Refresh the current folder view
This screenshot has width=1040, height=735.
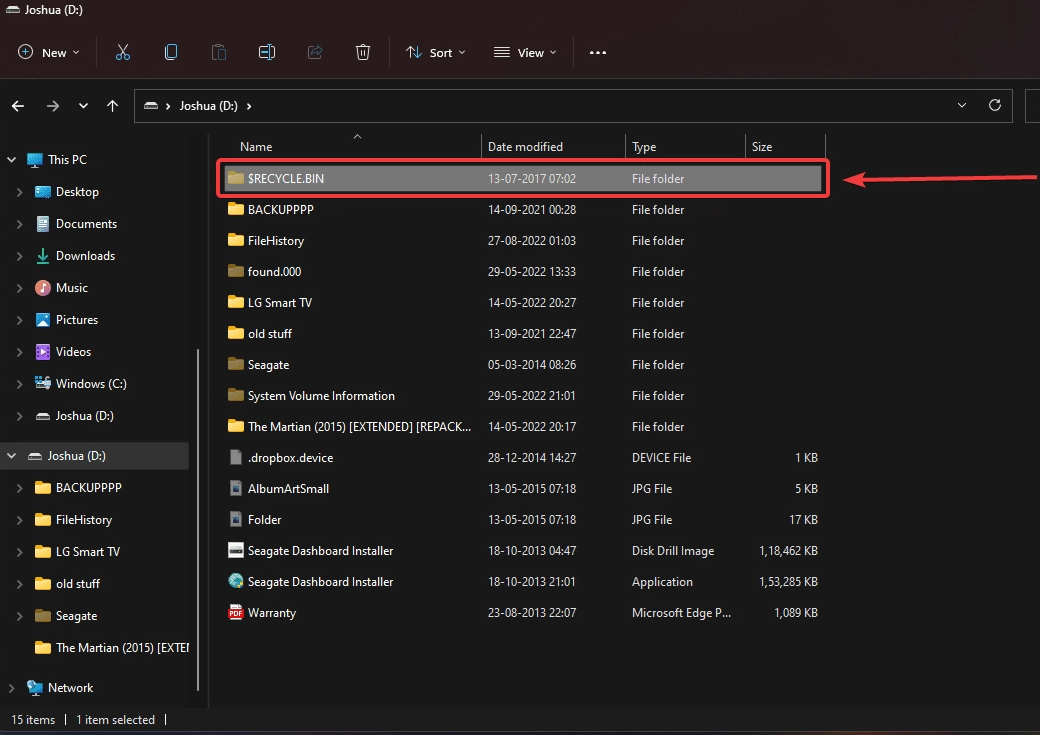tap(995, 105)
